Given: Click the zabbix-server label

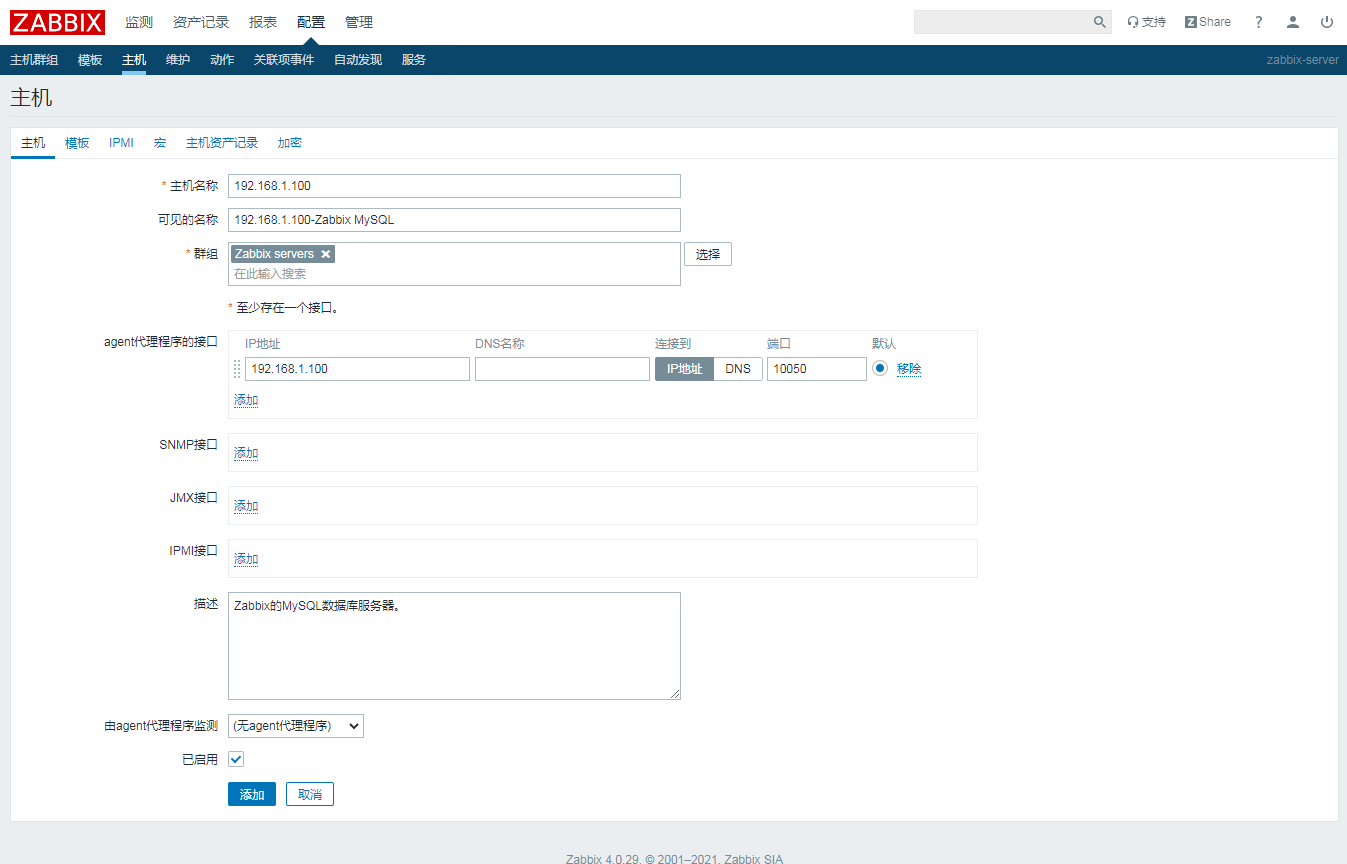Looking at the screenshot, I should [x=1303, y=60].
